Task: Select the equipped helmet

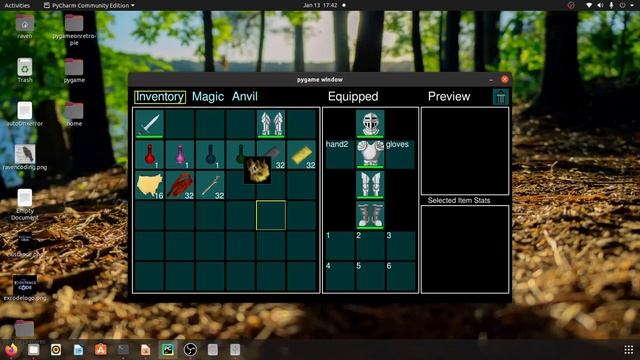Action: coord(370,124)
